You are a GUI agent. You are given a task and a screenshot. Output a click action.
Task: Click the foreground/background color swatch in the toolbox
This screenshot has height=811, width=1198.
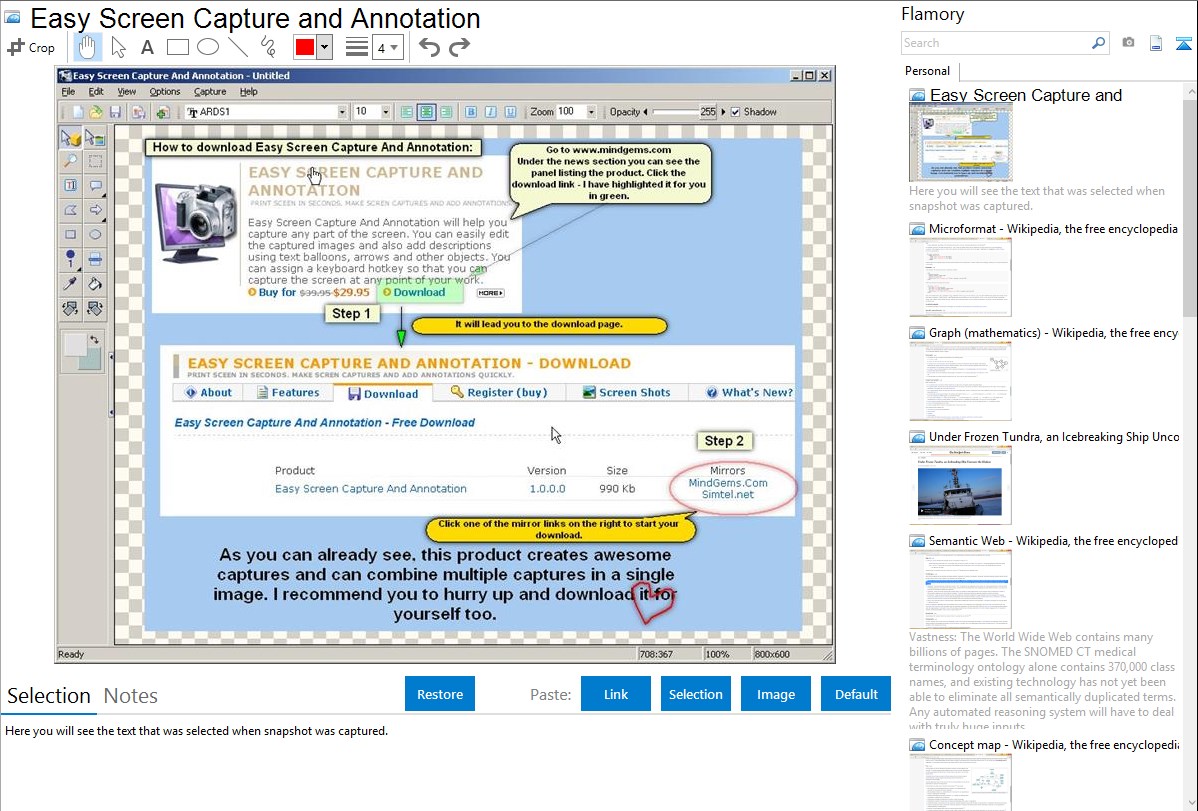81,351
